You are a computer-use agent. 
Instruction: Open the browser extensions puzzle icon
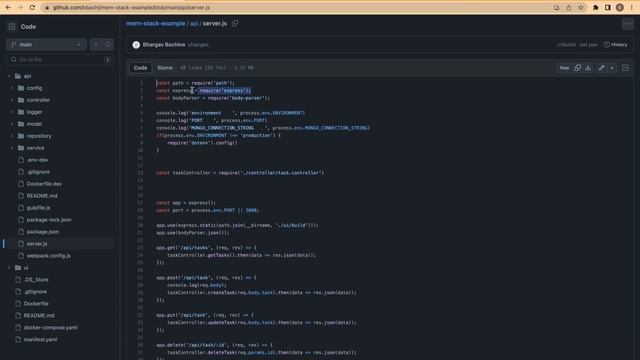[x=596, y=7]
